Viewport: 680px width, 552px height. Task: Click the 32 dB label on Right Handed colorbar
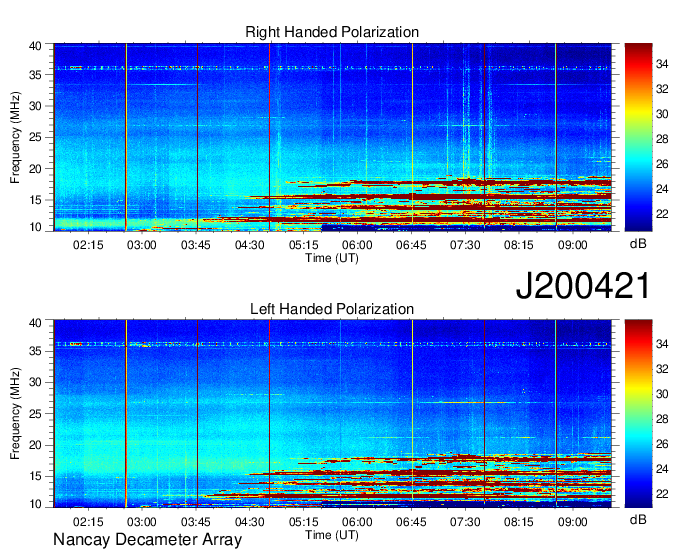point(662,89)
